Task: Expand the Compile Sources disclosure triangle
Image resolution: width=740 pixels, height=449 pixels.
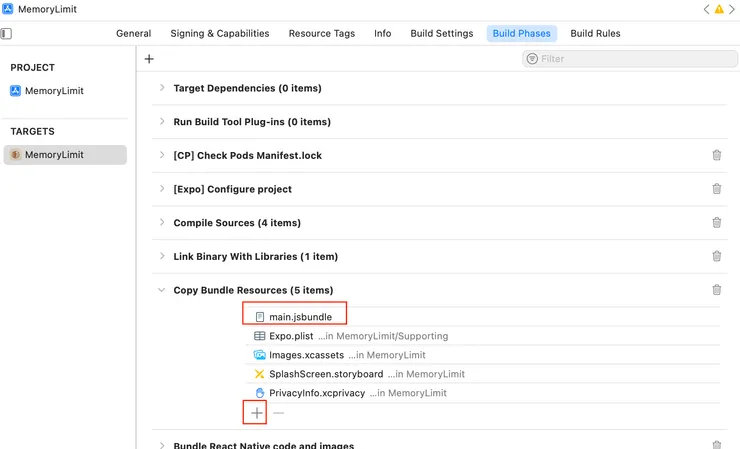Action: point(162,223)
